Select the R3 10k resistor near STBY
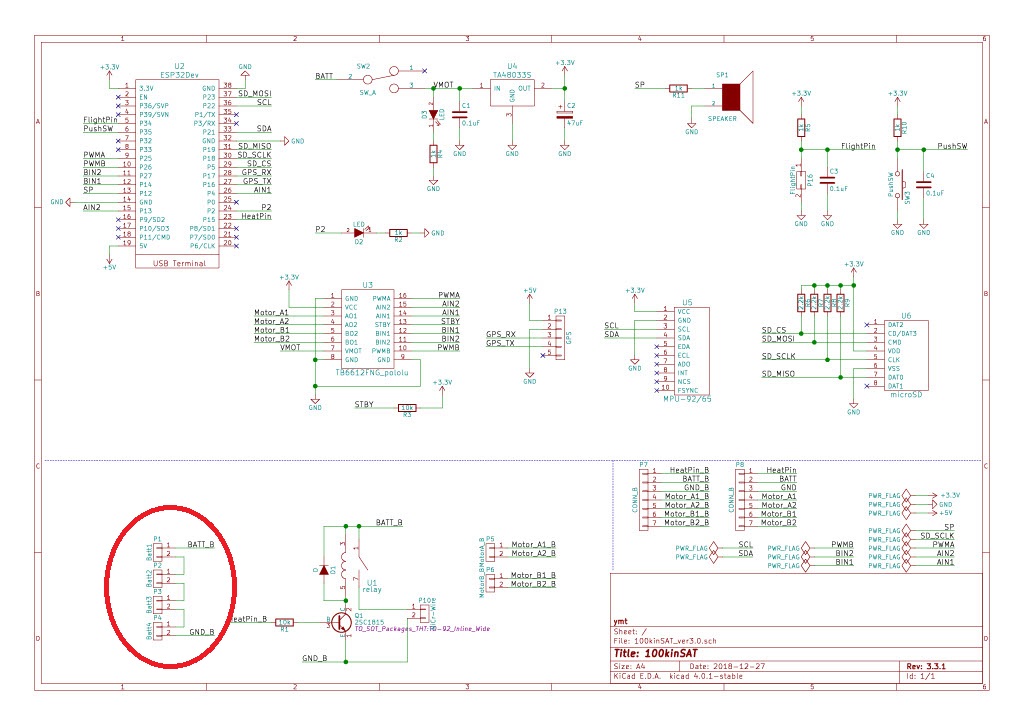 point(407,407)
